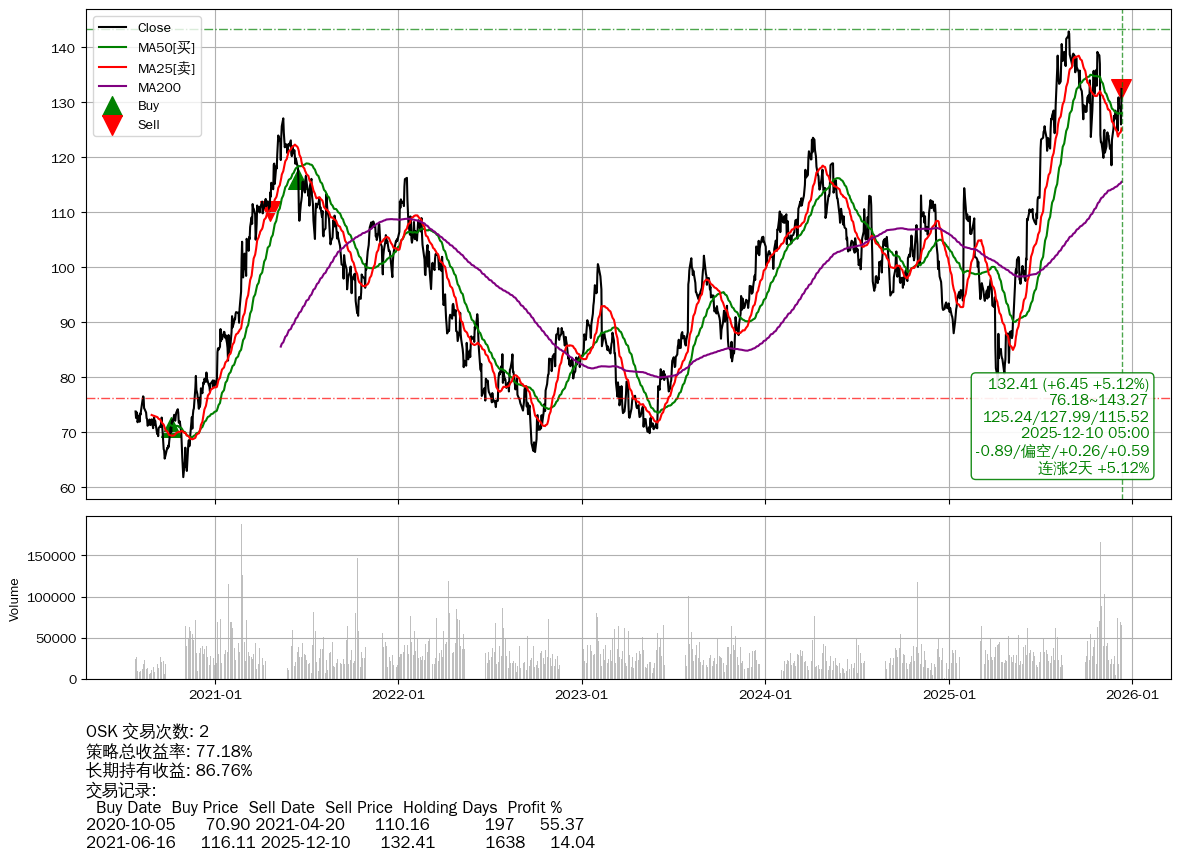Click the green Buy triangle in the legend
Image resolution: width=1181 pixels, height=860 pixels.
pyautogui.click(x=113, y=106)
